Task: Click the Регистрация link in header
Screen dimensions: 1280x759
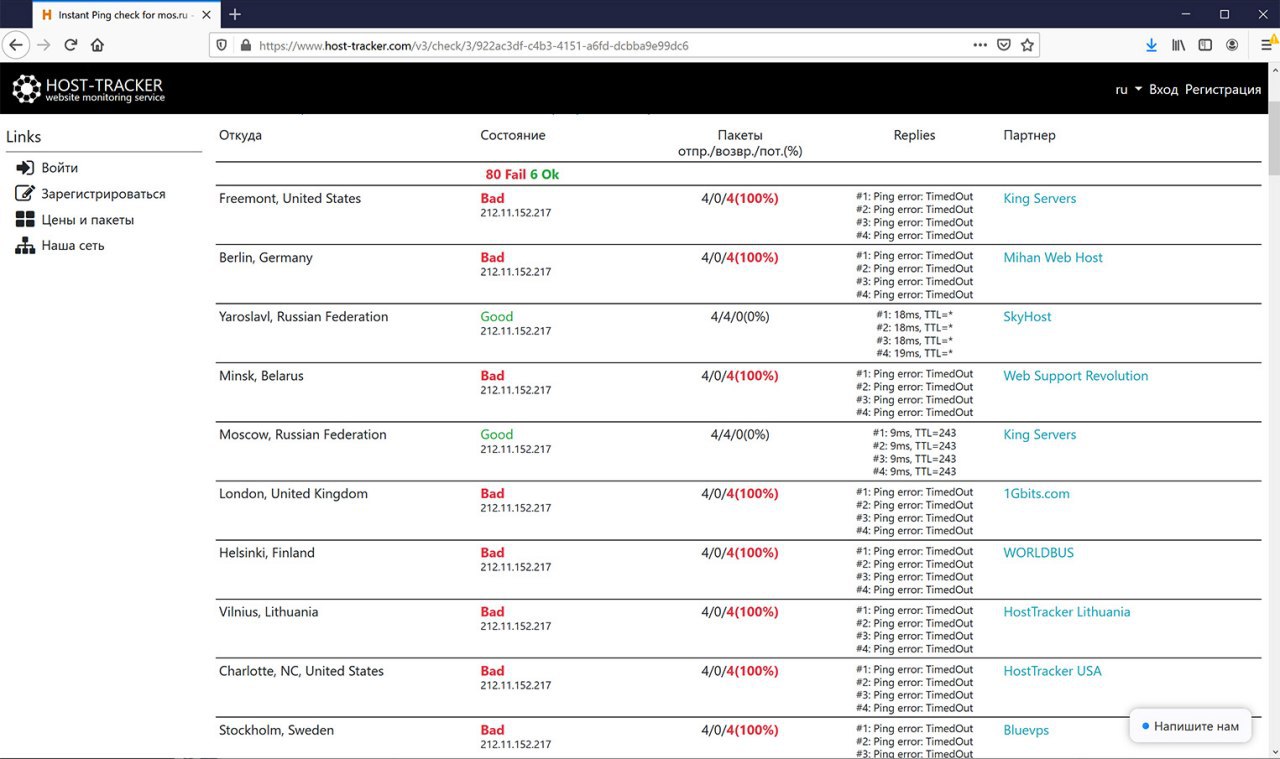Action: pyautogui.click(x=1223, y=89)
